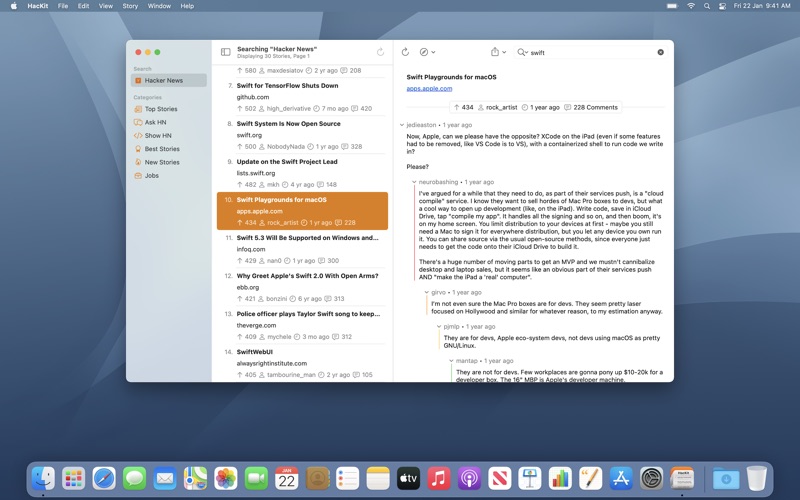Clear the search field text
This screenshot has height=500, width=800.
coord(660,52)
